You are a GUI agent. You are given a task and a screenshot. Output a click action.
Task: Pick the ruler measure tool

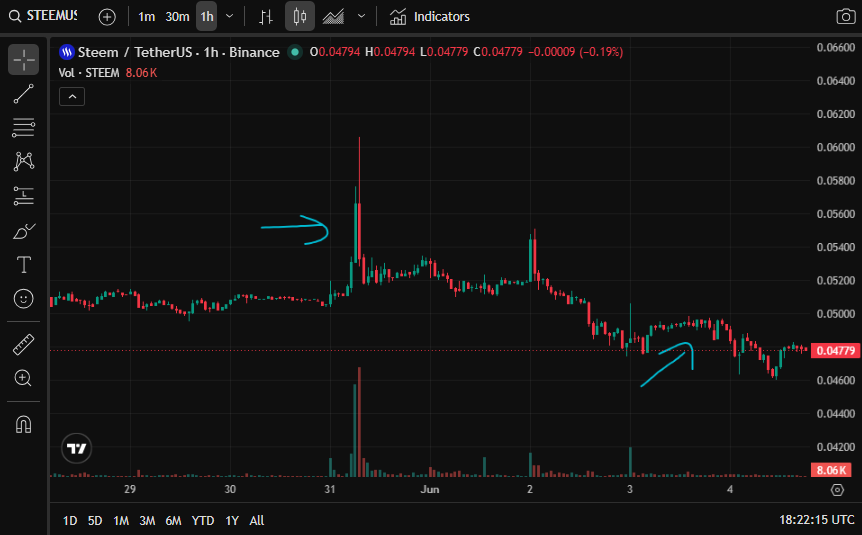(x=24, y=345)
